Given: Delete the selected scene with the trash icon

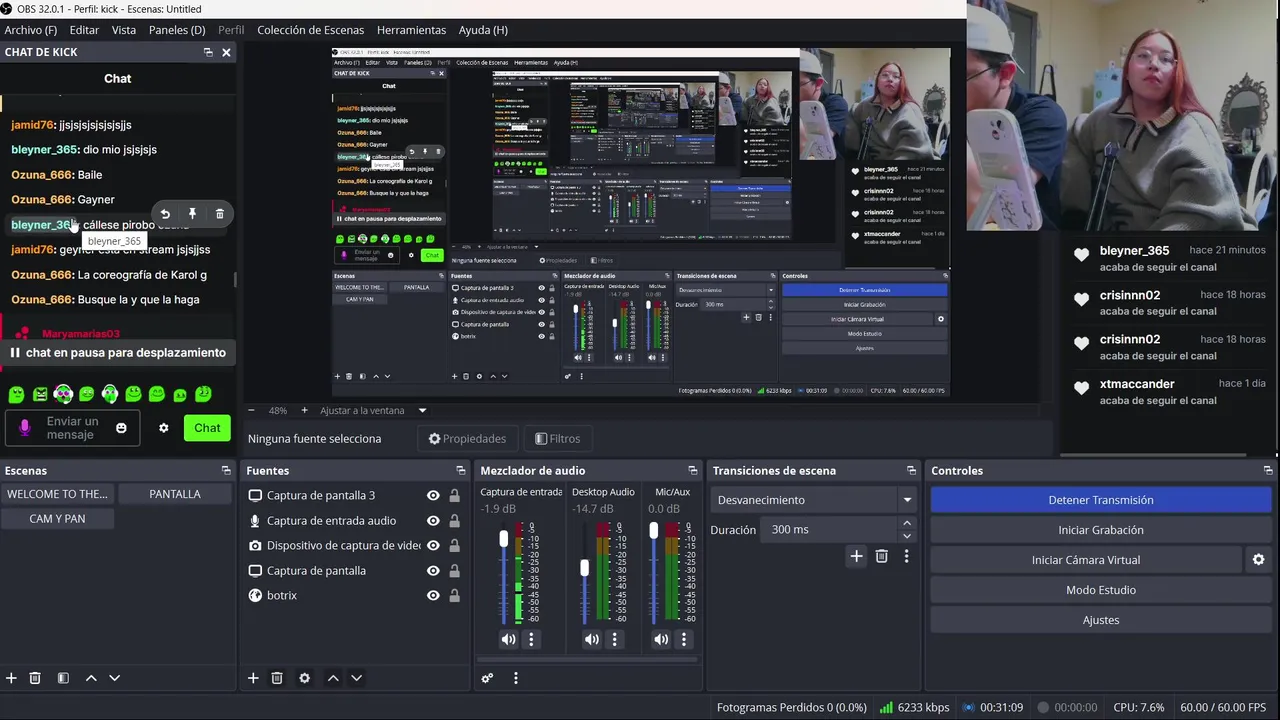Looking at the screenshot, I should coord(35,678).
